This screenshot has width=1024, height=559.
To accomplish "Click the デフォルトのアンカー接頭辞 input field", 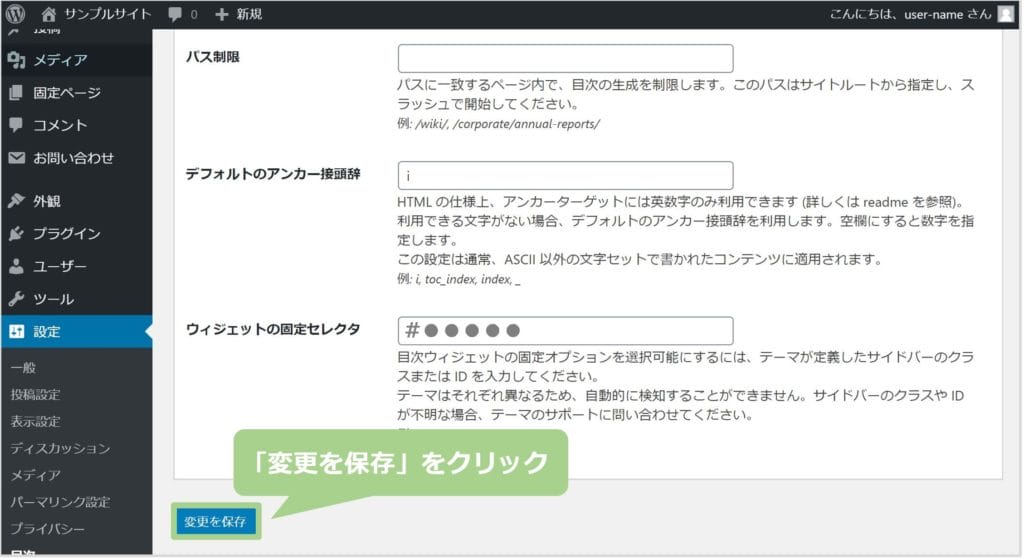I will coord(565,175).
